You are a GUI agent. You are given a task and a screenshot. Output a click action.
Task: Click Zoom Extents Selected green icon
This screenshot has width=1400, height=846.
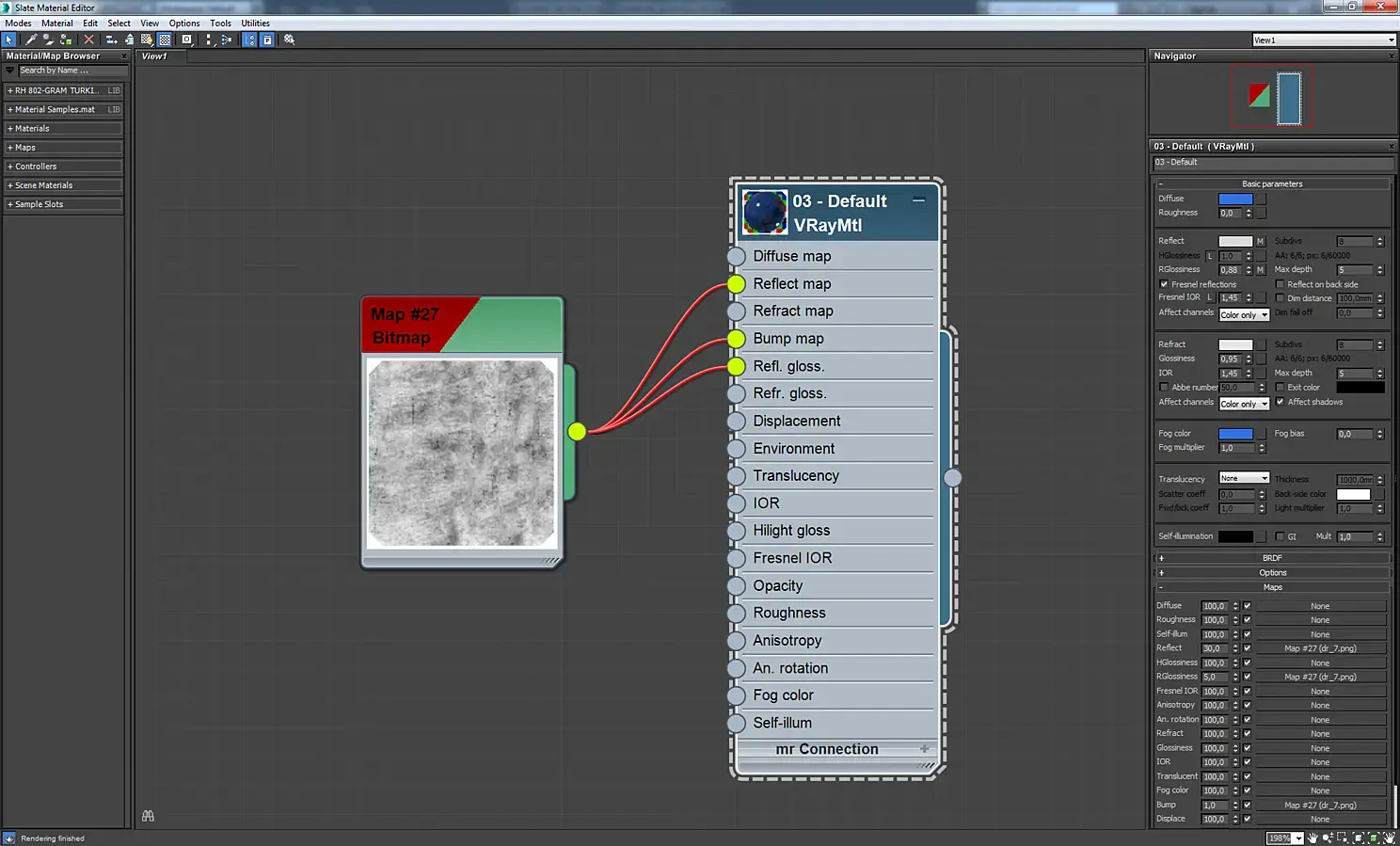(x=1374, y=838)
